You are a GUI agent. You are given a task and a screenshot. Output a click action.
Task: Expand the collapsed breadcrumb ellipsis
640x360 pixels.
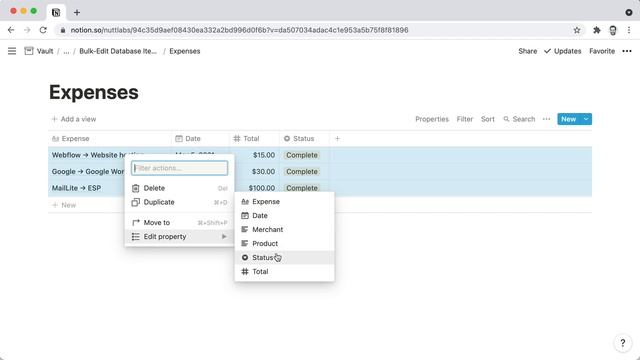click(66, 51)
